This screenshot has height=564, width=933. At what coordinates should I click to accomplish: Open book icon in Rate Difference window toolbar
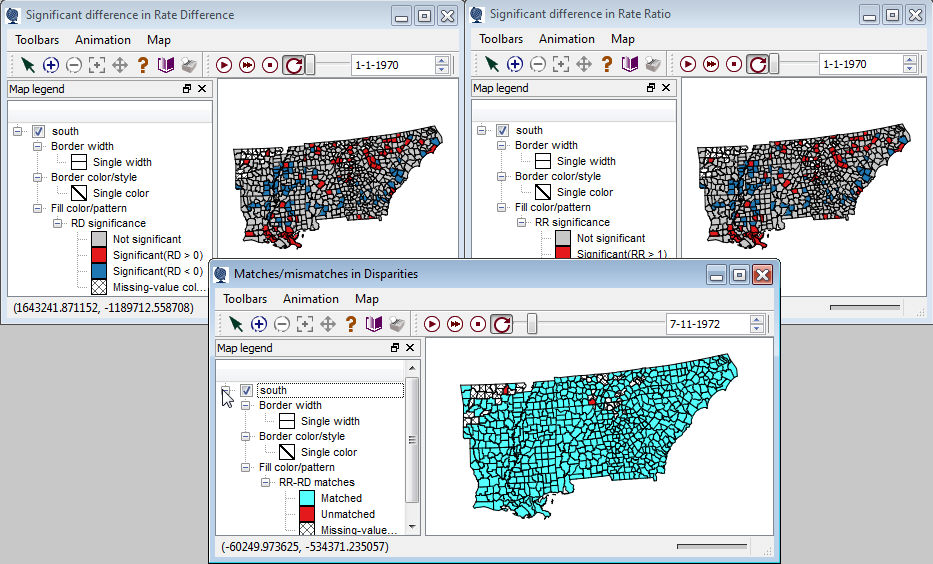(x=165, y=65)
